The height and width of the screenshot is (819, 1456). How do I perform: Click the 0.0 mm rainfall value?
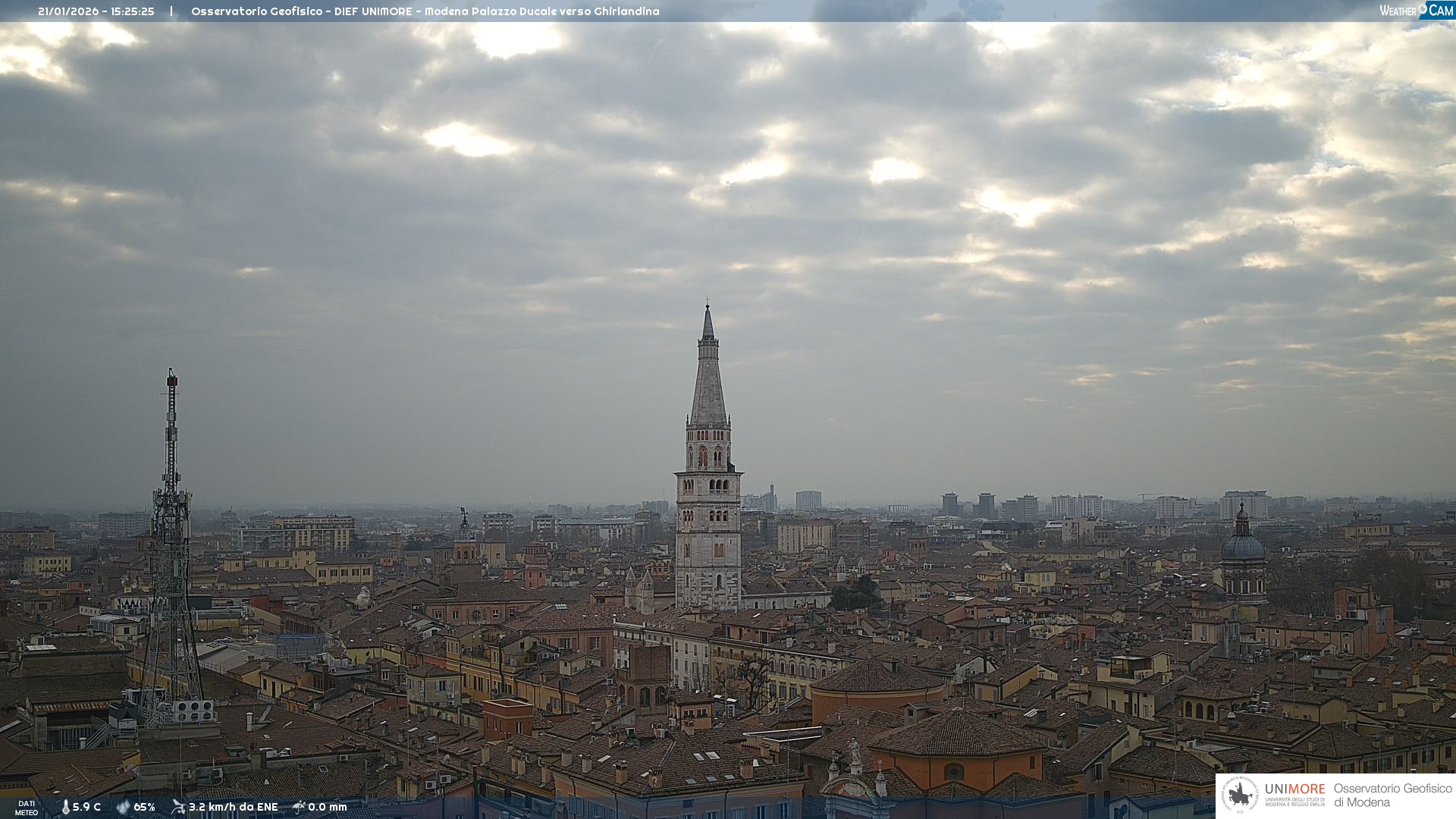(x=327, y=807)
